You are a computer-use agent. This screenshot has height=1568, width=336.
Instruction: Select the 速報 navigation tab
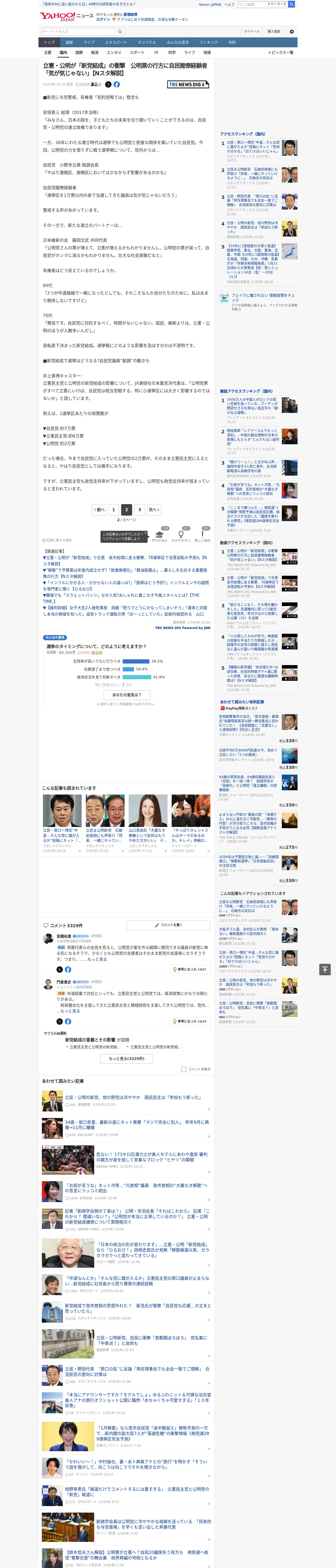69,43
